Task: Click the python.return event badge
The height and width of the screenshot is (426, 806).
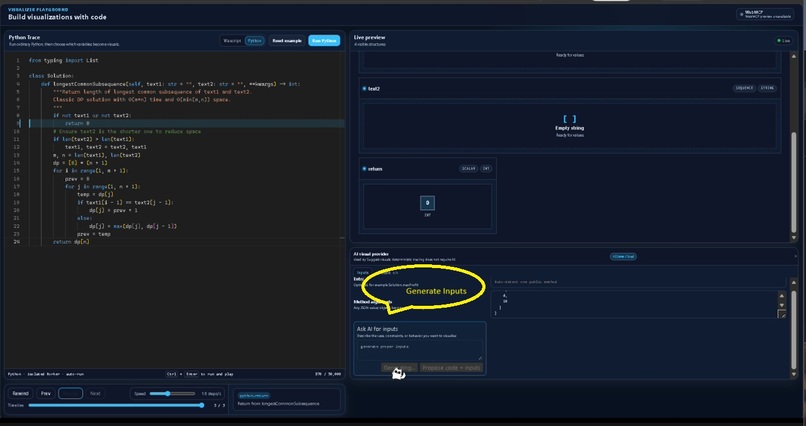Action: click(x=254, y=395)
